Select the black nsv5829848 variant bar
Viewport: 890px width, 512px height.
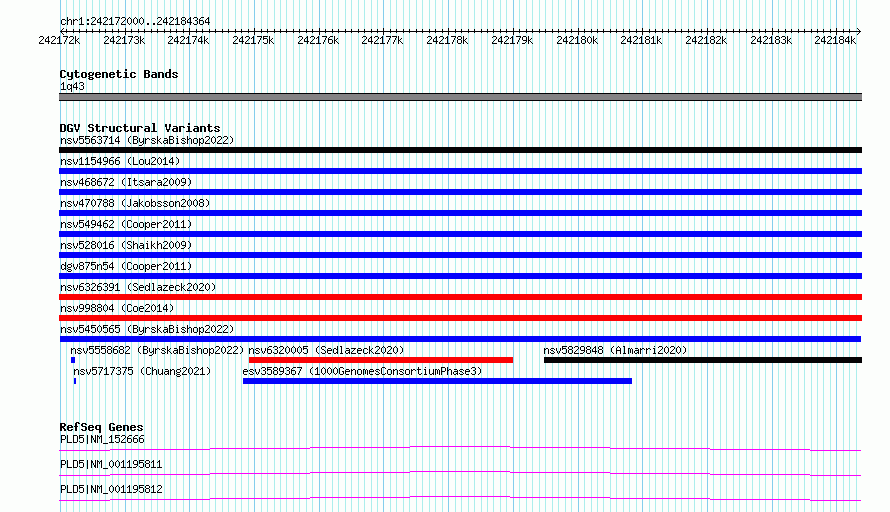[x=703, y=360]
